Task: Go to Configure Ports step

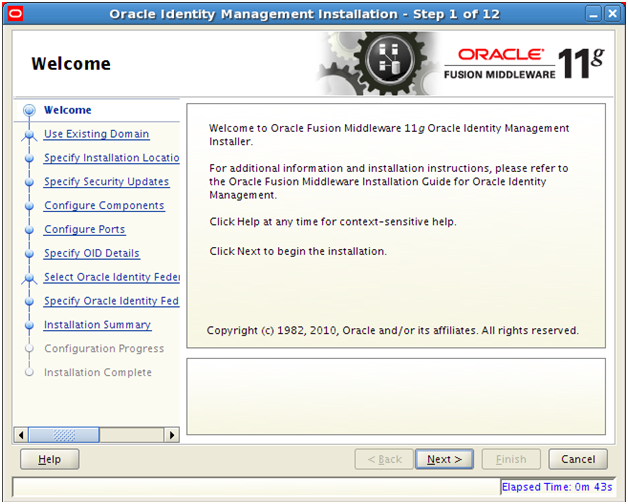Action: pos(85,229)
